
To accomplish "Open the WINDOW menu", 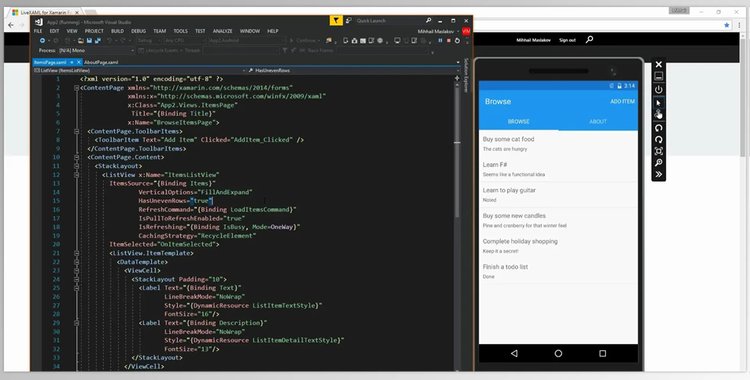I will 250,31.
